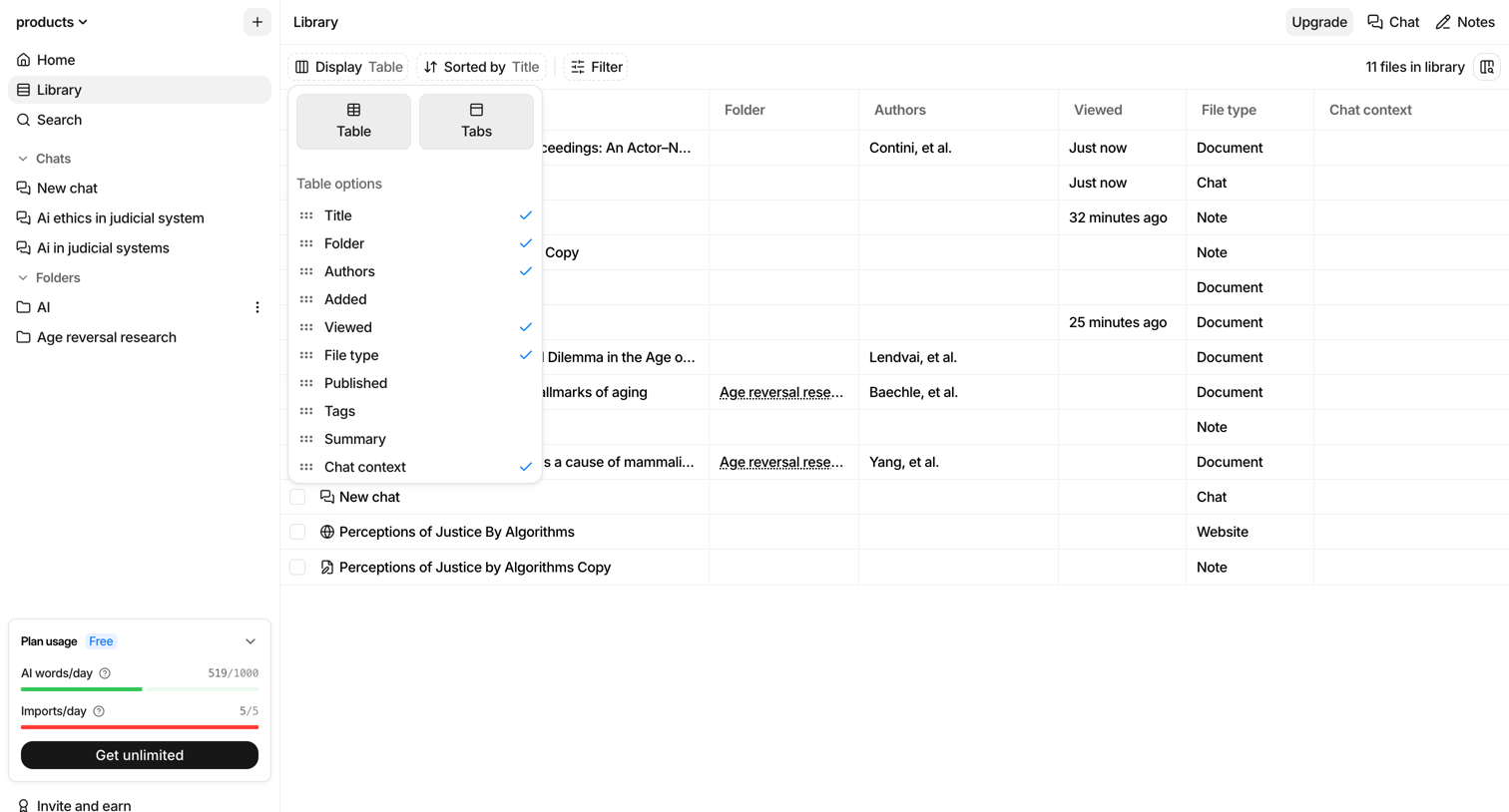Click the Invite and earn link
This screenshot has width=1509, height=812.
point(74,805)
